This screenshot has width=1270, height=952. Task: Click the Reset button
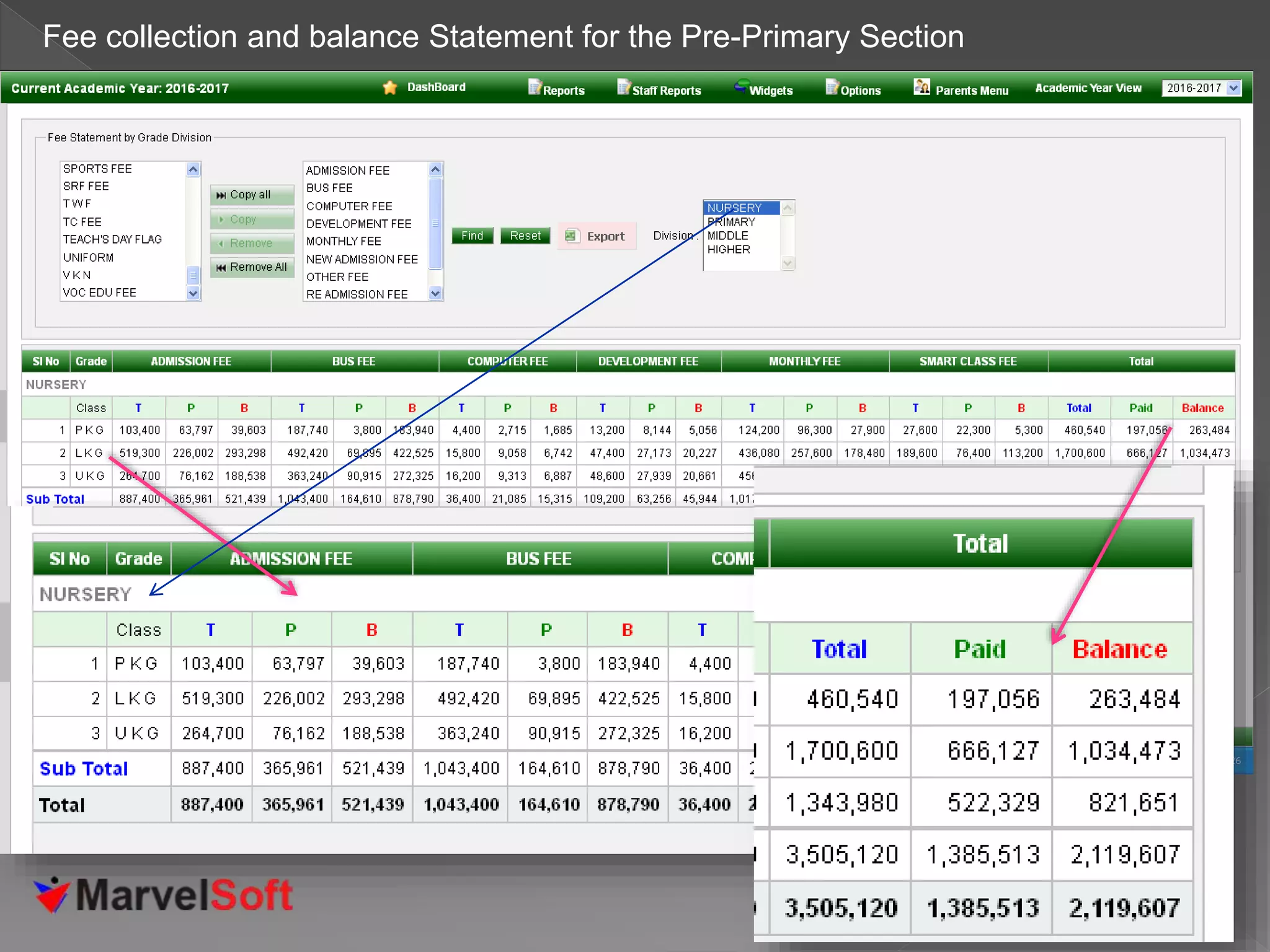525,236
